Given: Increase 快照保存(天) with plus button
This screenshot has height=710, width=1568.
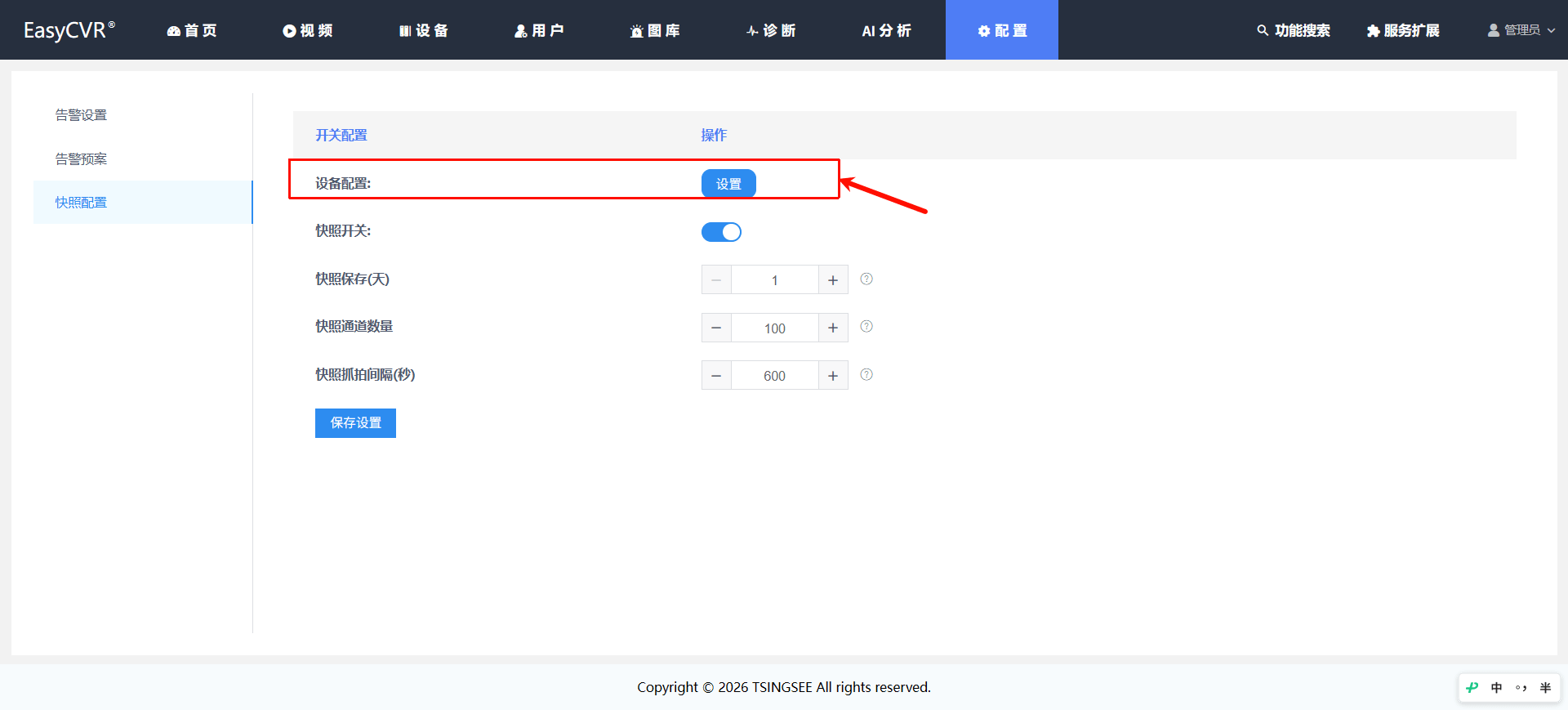Looking at the screenshot, I should point(833,280).
